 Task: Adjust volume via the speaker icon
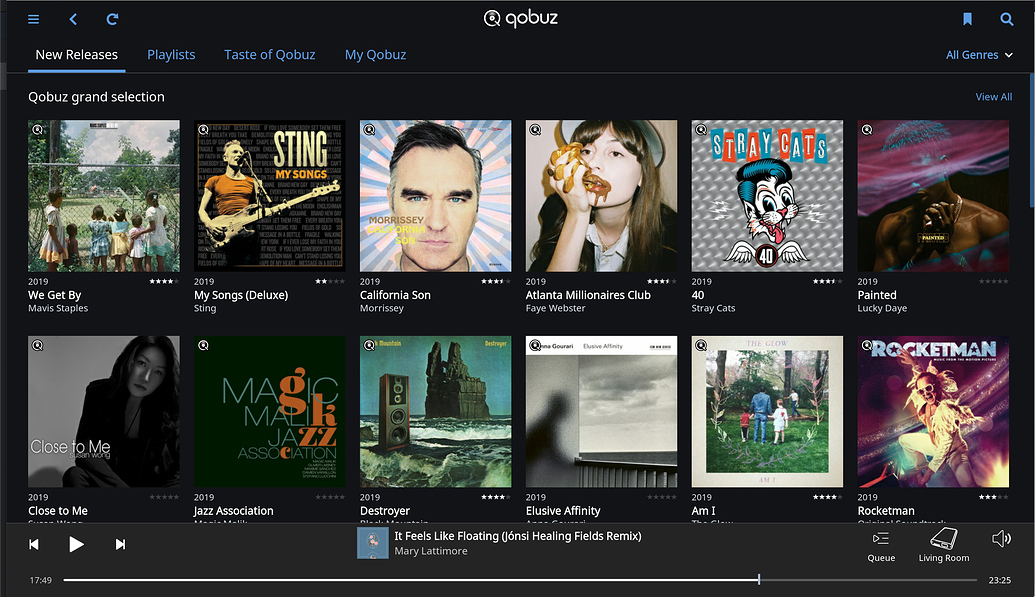pyautogui.click(x=1001, y=538)
